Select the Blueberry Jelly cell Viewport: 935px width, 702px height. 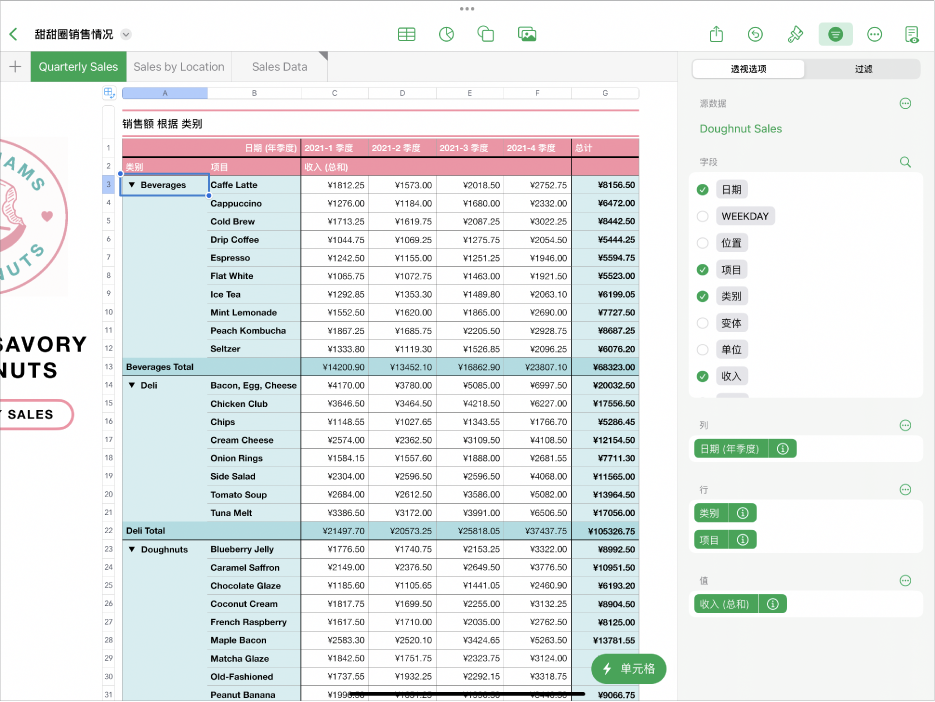point(255,549)
